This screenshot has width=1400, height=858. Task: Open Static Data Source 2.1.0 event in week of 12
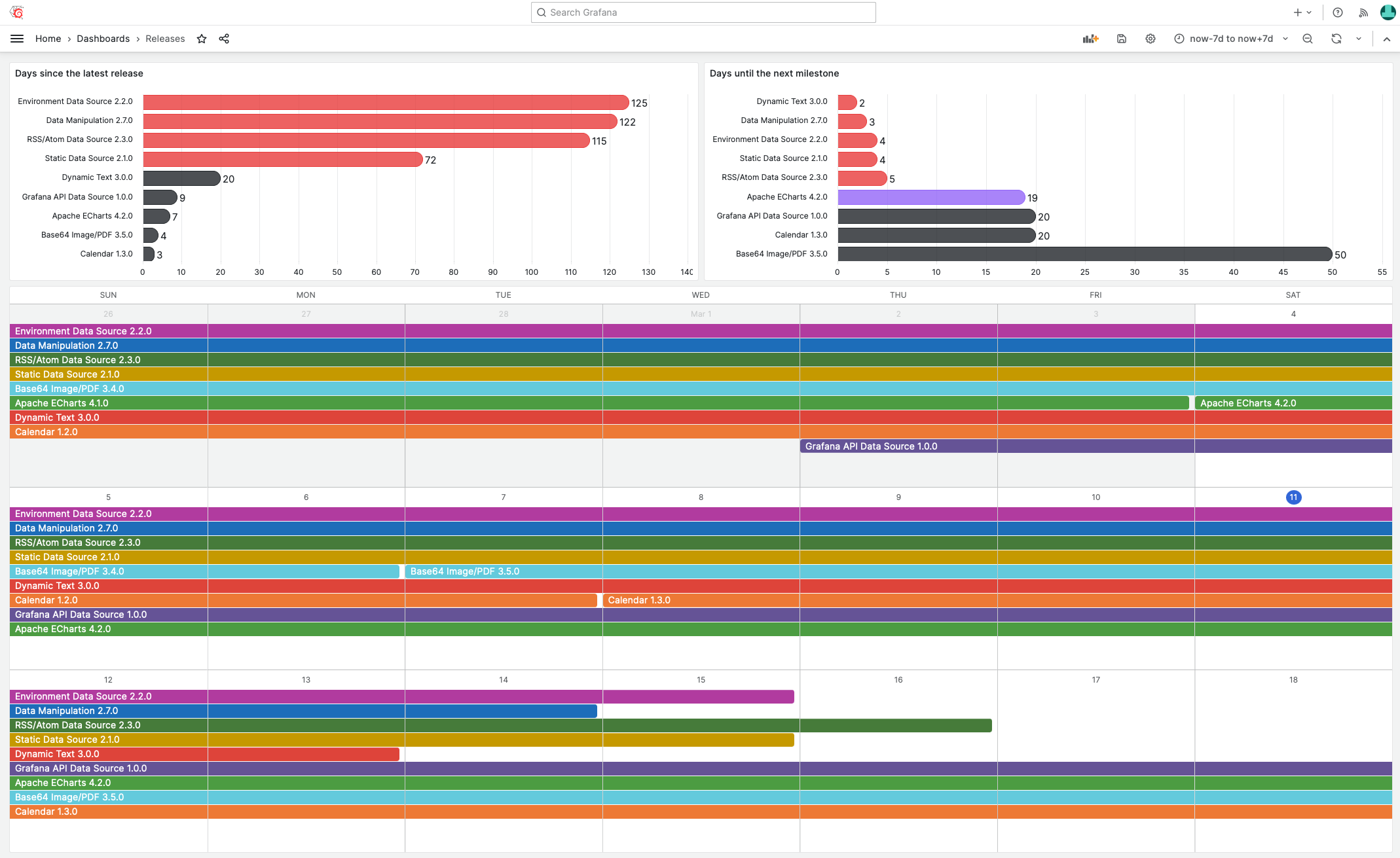click(402, 740)
